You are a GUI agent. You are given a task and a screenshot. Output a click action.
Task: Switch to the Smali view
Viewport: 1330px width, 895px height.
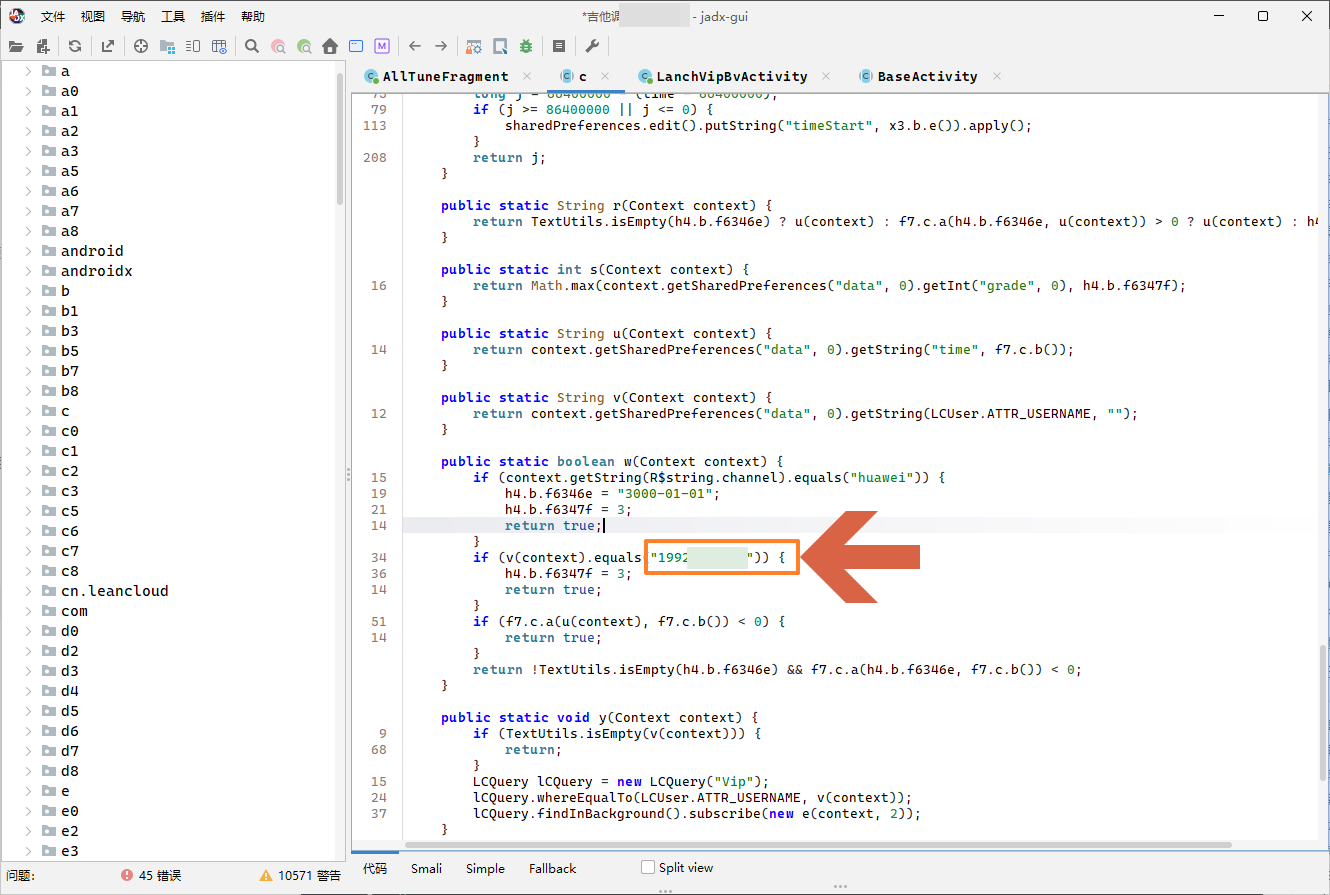(427, 868)
